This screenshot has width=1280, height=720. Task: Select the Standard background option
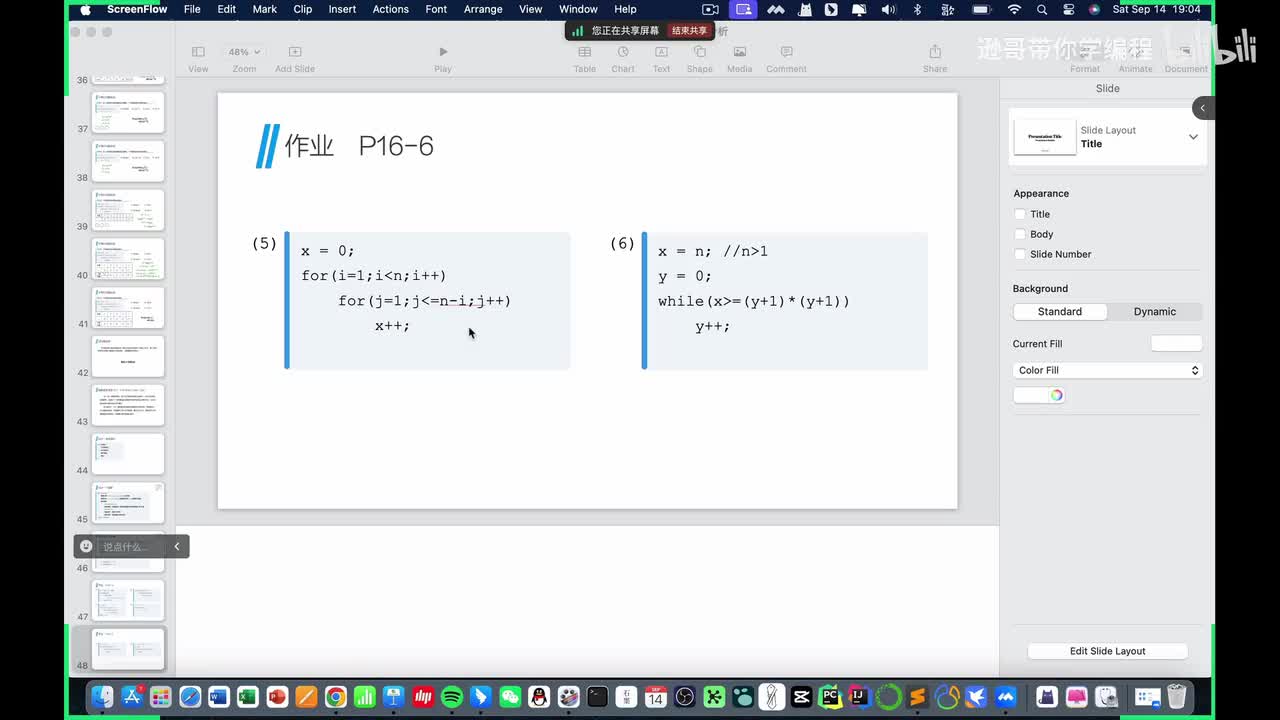coord(1060,312)
